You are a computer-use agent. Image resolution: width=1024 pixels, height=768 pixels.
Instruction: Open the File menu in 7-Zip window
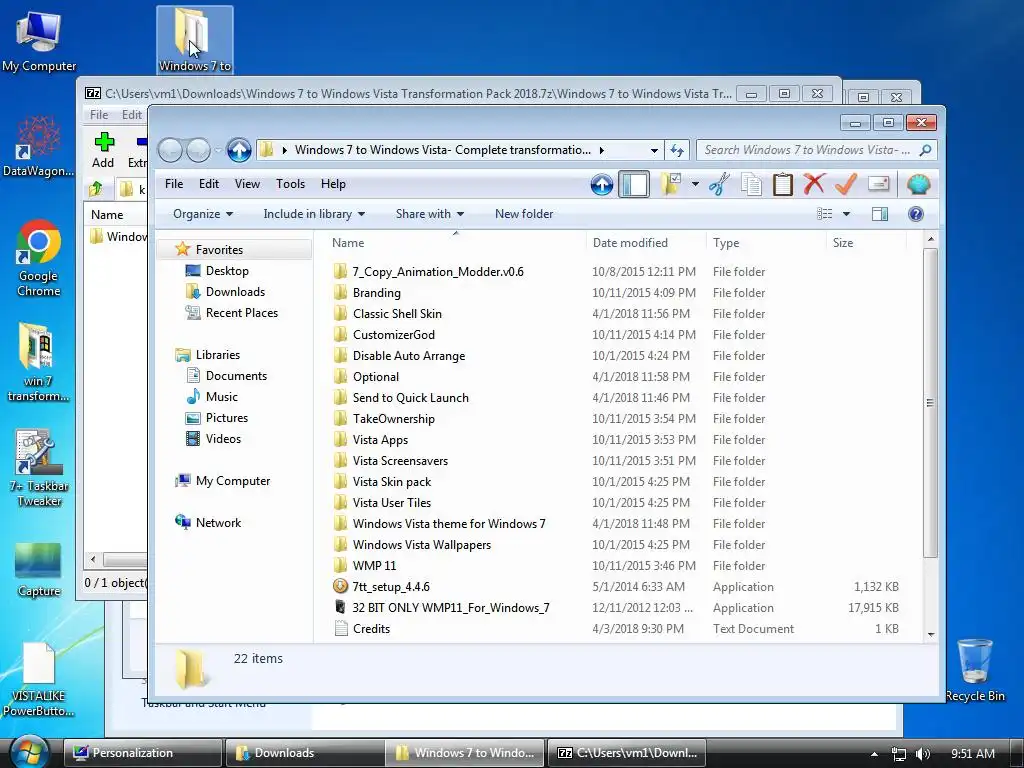[x=99, y=115]
